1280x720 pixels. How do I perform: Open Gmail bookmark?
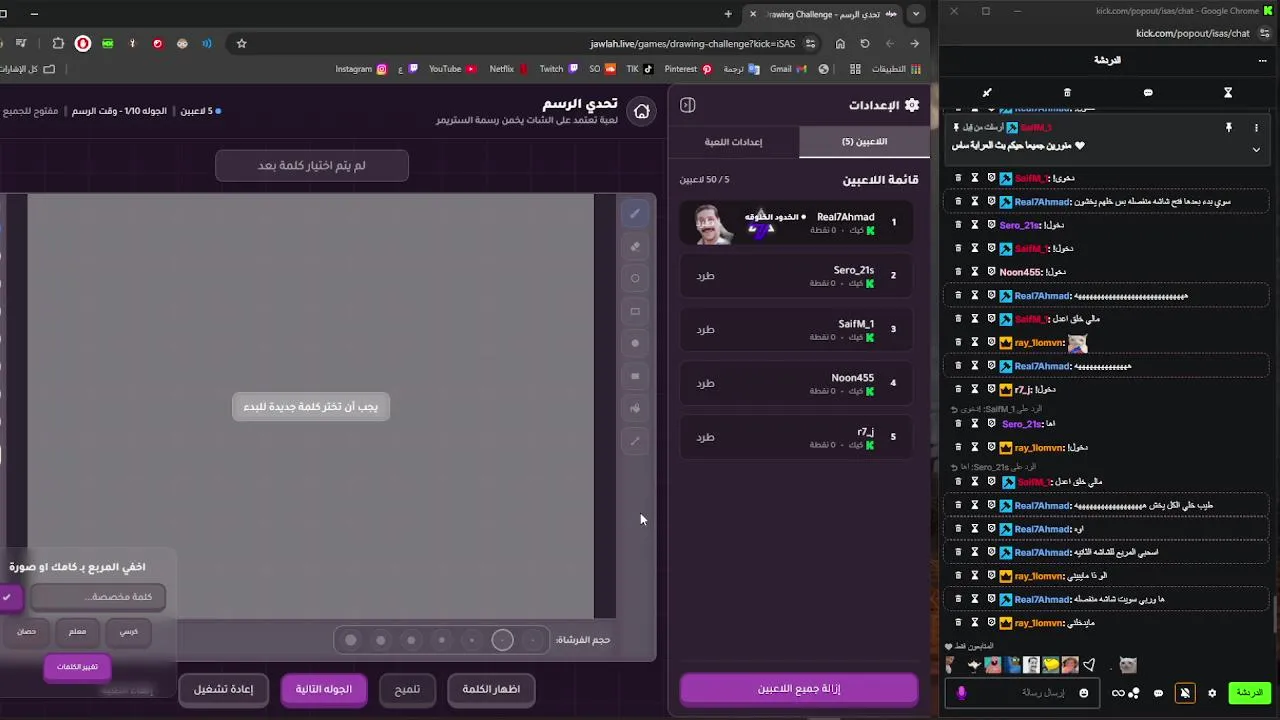tap(787, 69)
